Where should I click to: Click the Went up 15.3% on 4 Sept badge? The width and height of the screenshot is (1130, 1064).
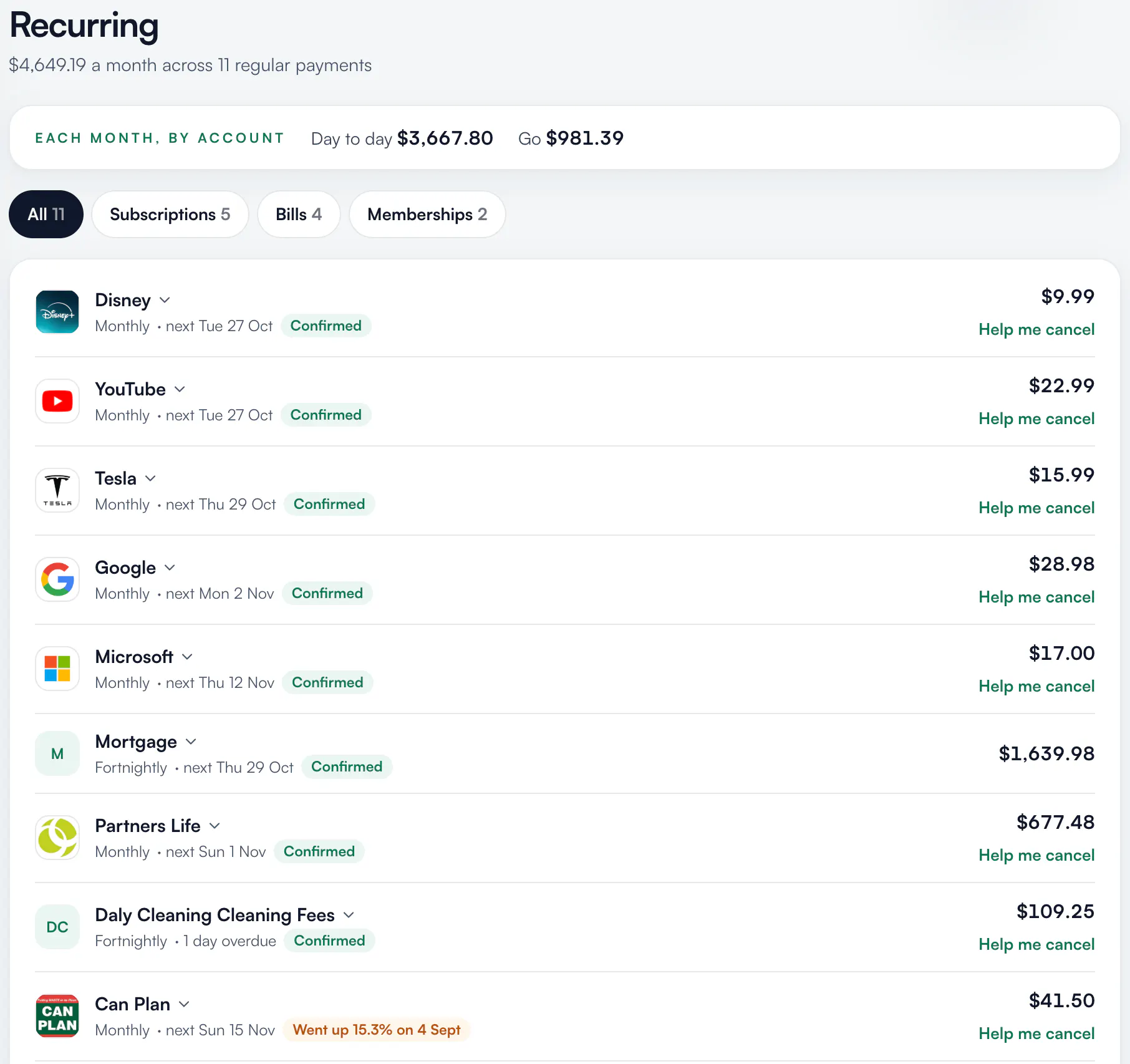point(377,1030)
